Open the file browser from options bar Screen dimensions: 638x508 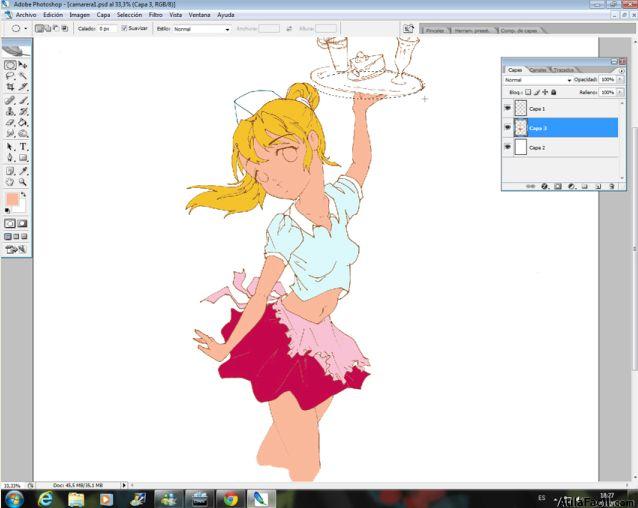point(408,28)
